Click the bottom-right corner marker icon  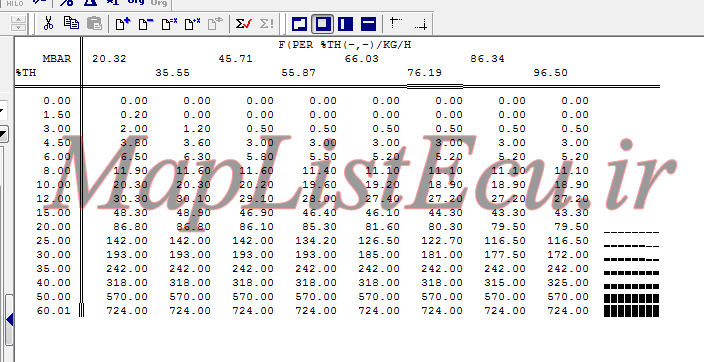[421, 24]
